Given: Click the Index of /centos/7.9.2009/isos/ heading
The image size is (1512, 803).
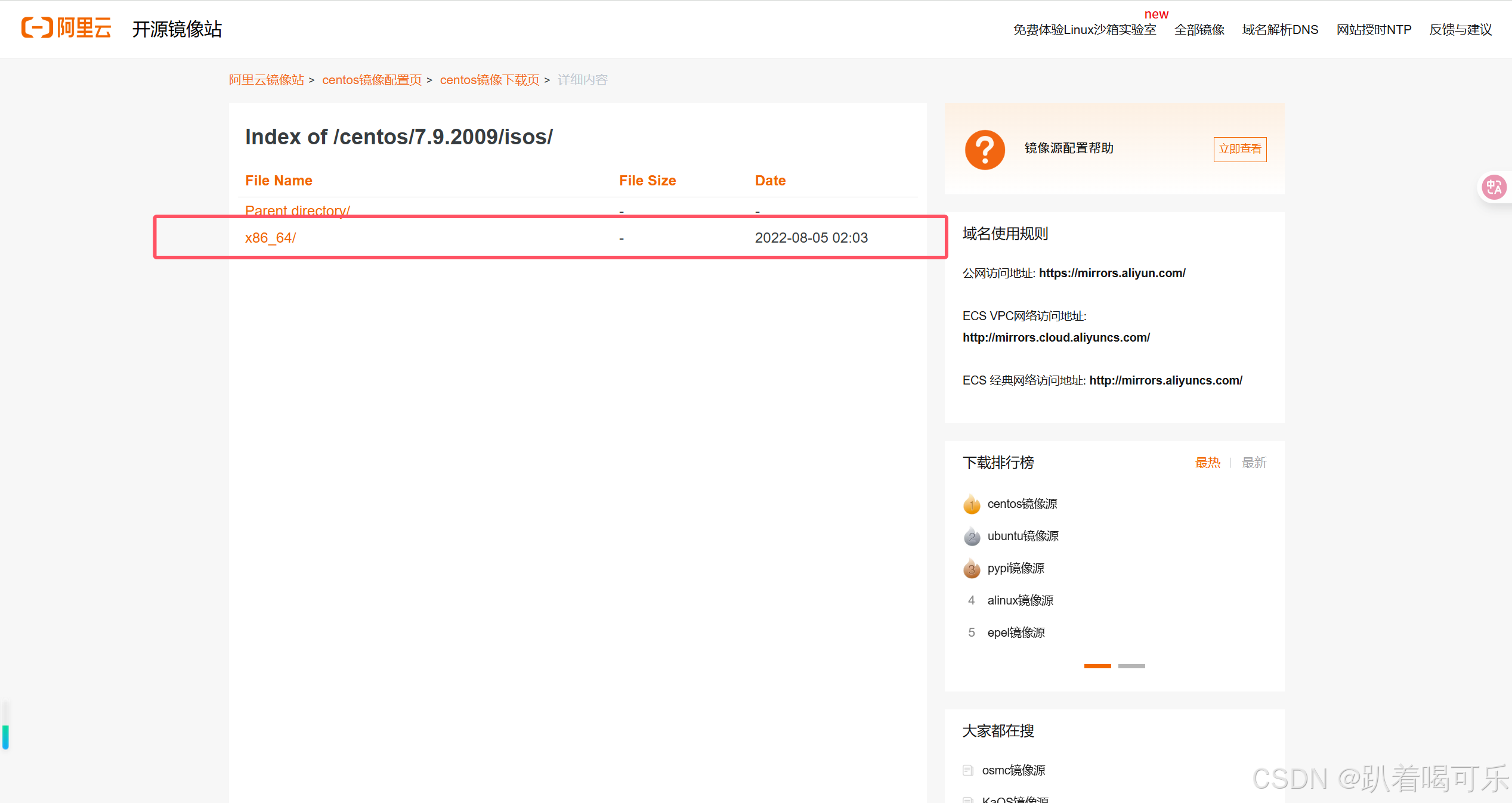Looking at the screenshot, I should 399,137.
